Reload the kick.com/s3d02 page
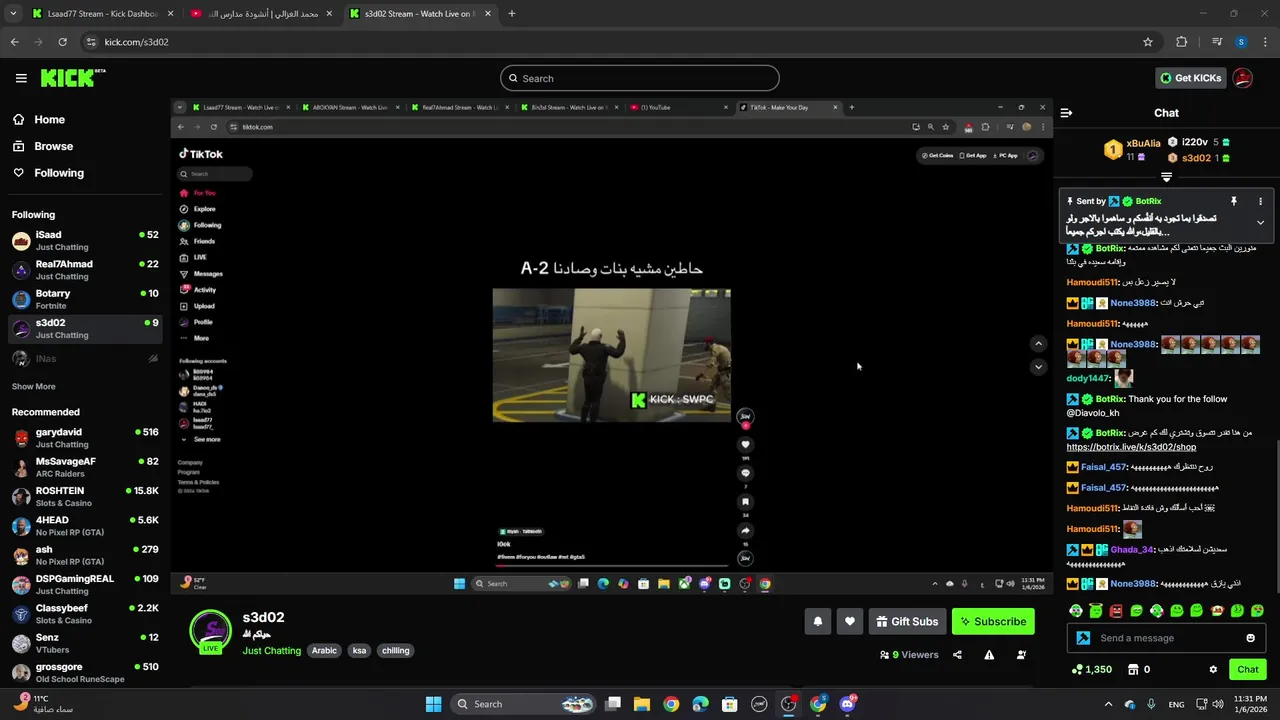 62,42
